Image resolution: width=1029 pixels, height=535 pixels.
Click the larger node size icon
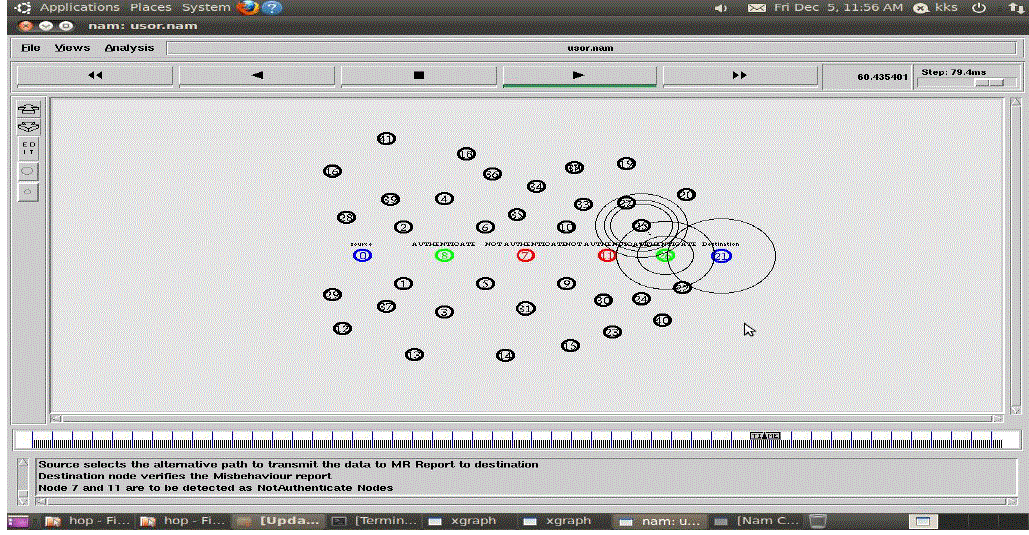pos(29,170)
